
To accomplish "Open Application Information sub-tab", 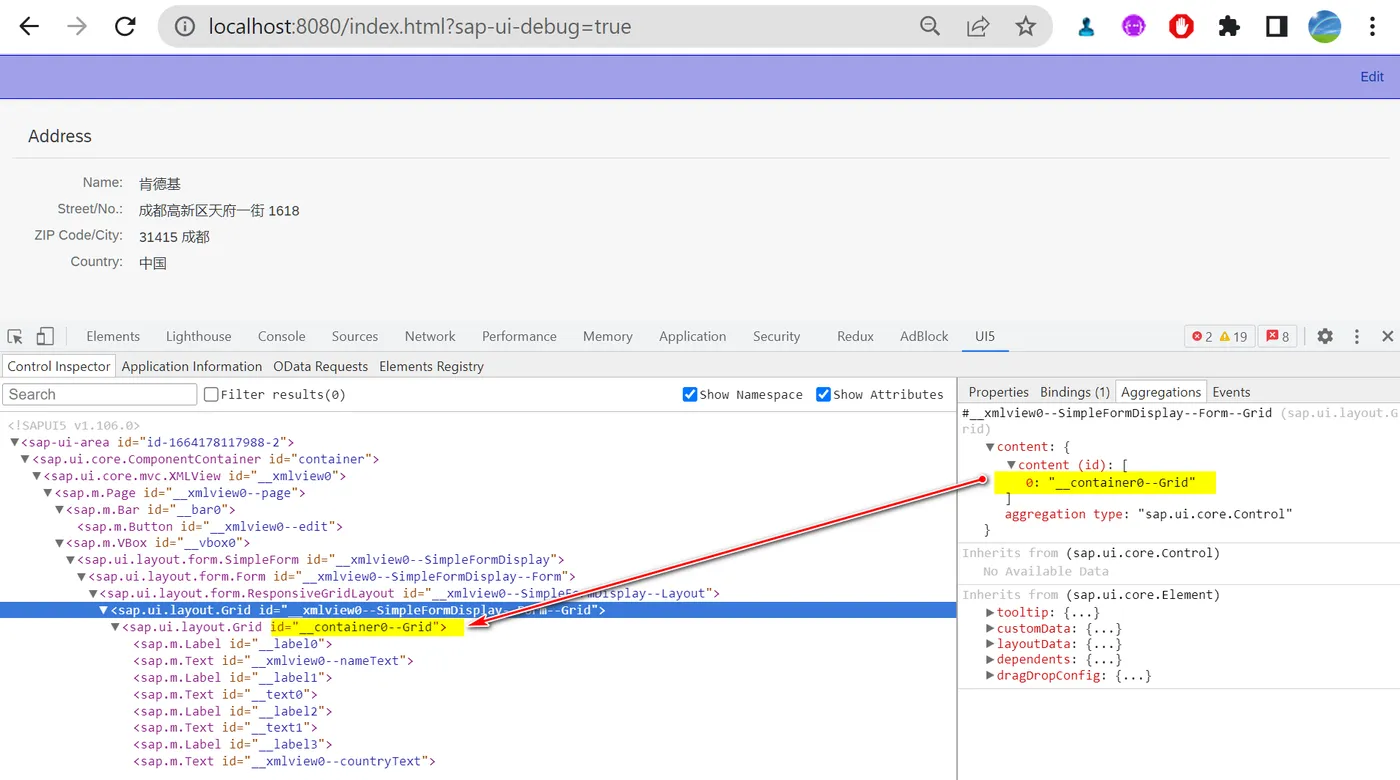I will click(192, 366).
